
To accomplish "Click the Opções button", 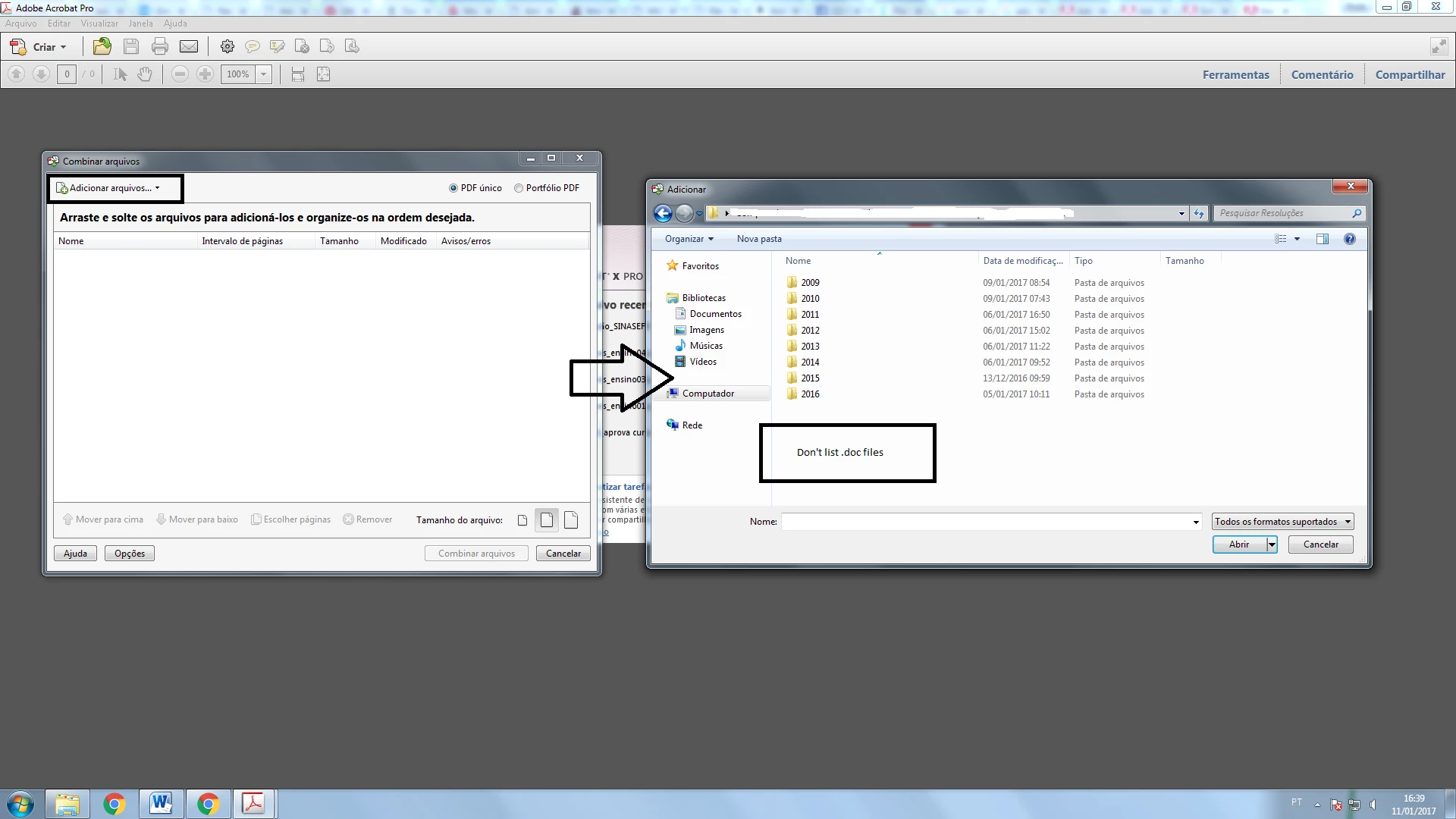I will 130,554.
